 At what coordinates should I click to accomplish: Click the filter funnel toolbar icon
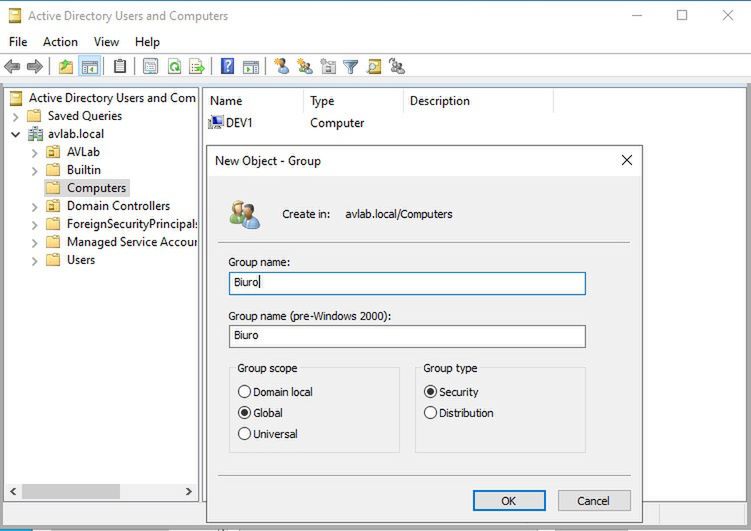click(x=351, y=67)
